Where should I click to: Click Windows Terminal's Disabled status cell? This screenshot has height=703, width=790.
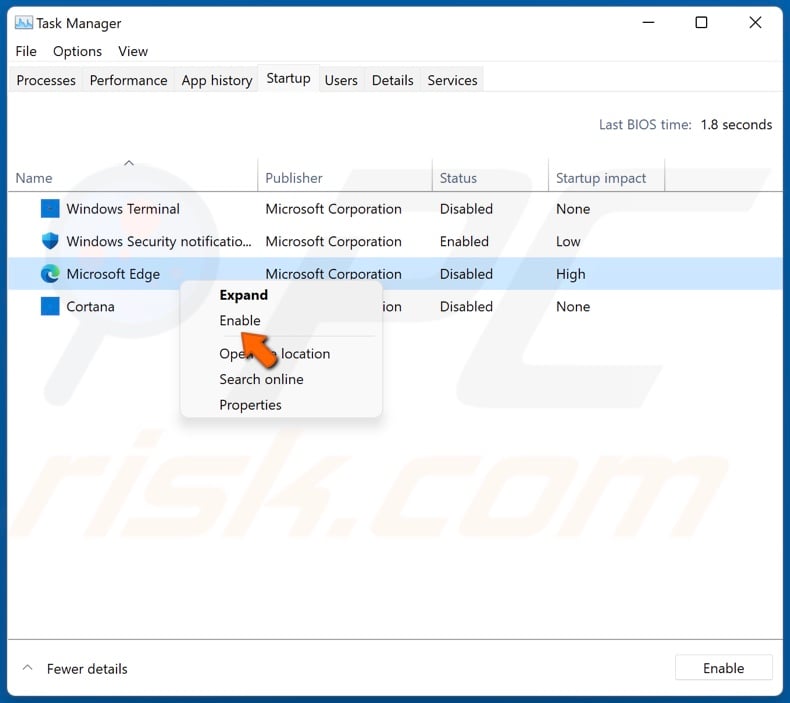pyautogui.click(x=466, y=209)
